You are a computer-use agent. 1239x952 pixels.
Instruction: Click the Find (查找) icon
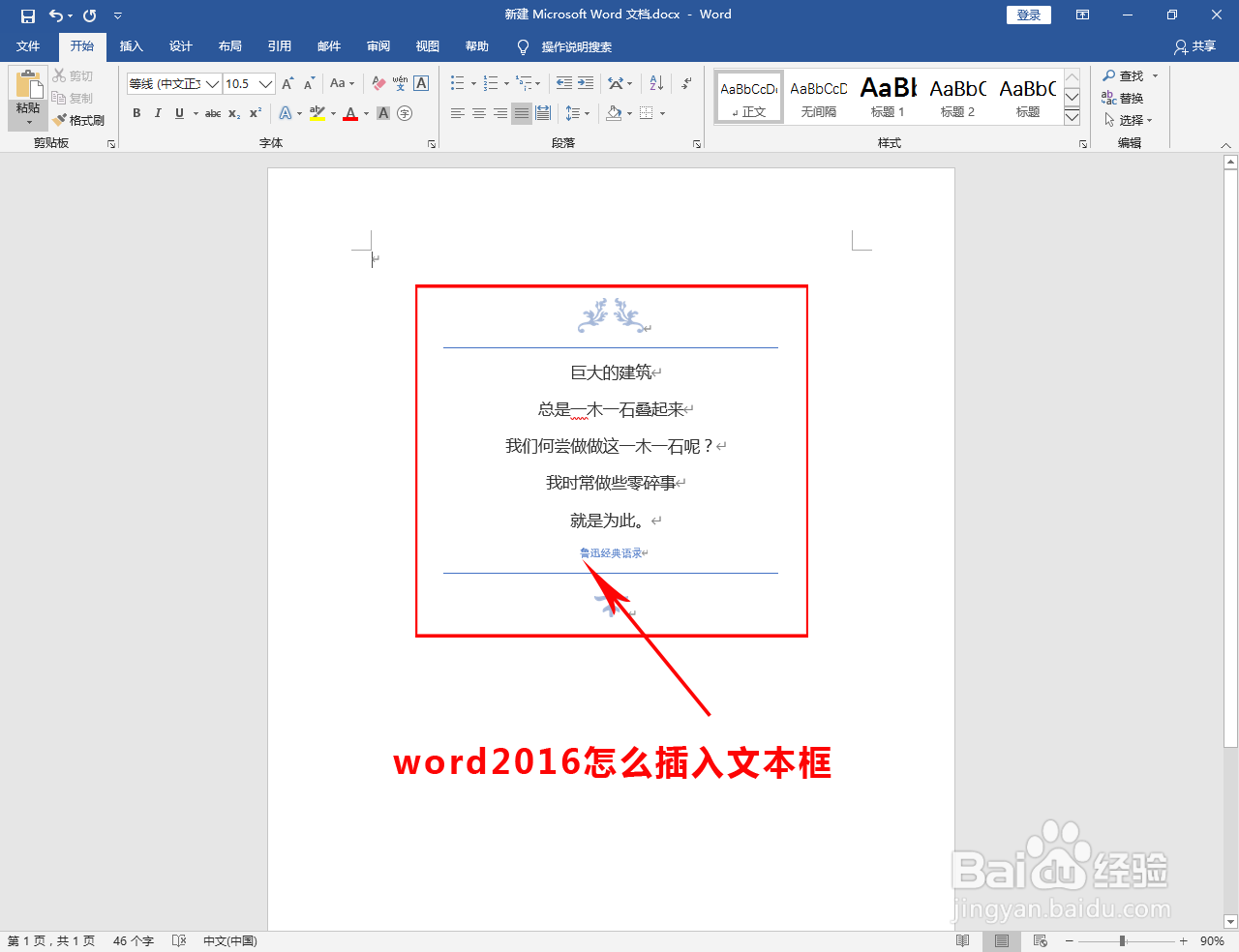tap(1123, 75)
